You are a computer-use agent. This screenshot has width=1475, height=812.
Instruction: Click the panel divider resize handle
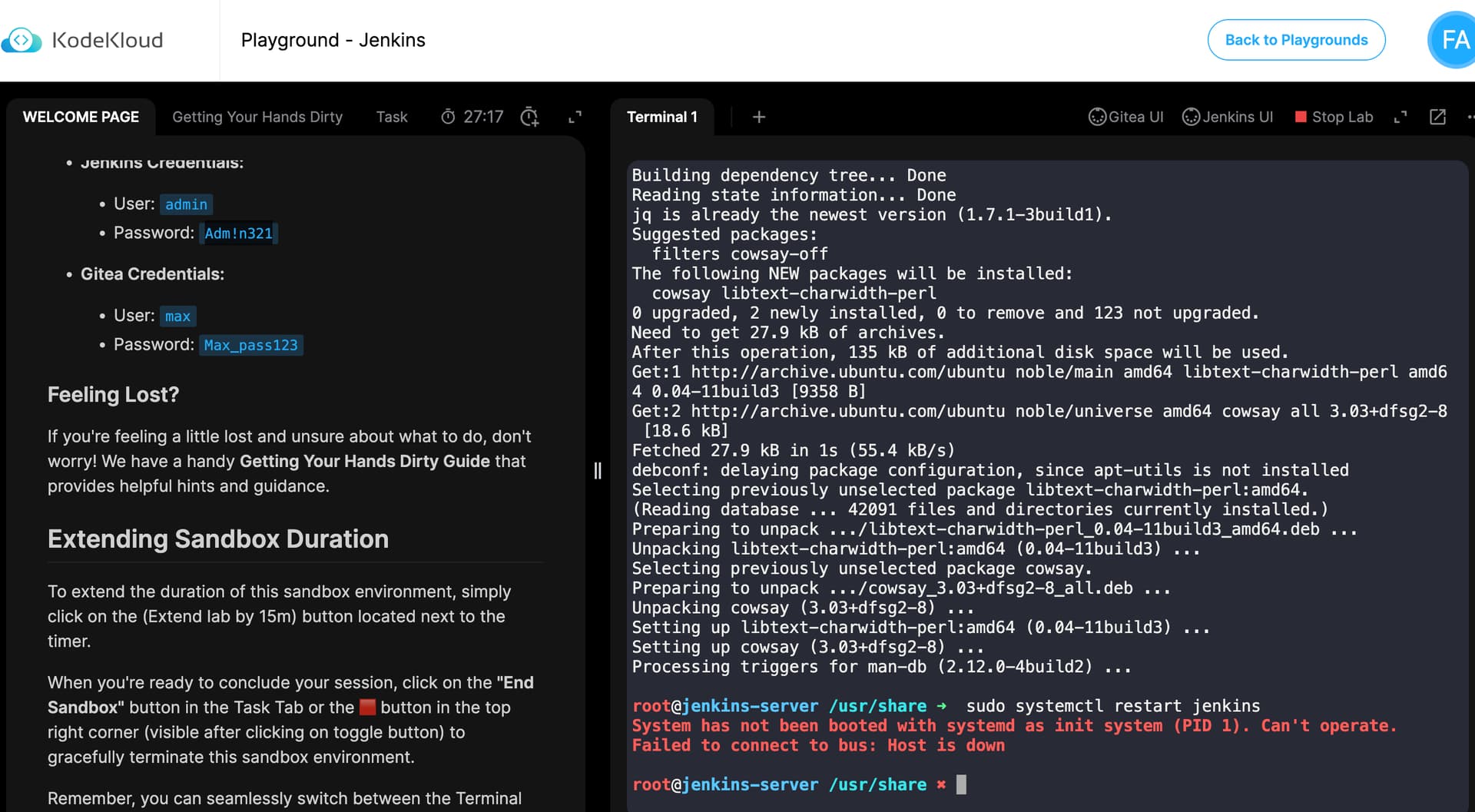point(598,470)
